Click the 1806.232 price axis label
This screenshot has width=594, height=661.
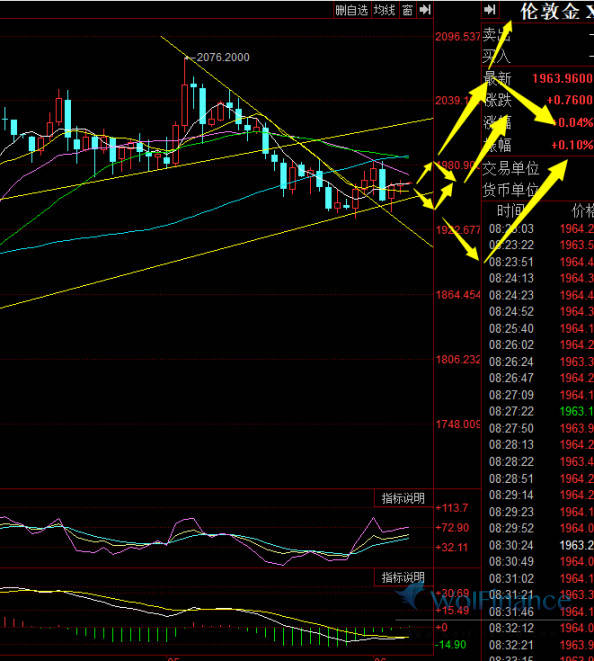click(457, 359)
